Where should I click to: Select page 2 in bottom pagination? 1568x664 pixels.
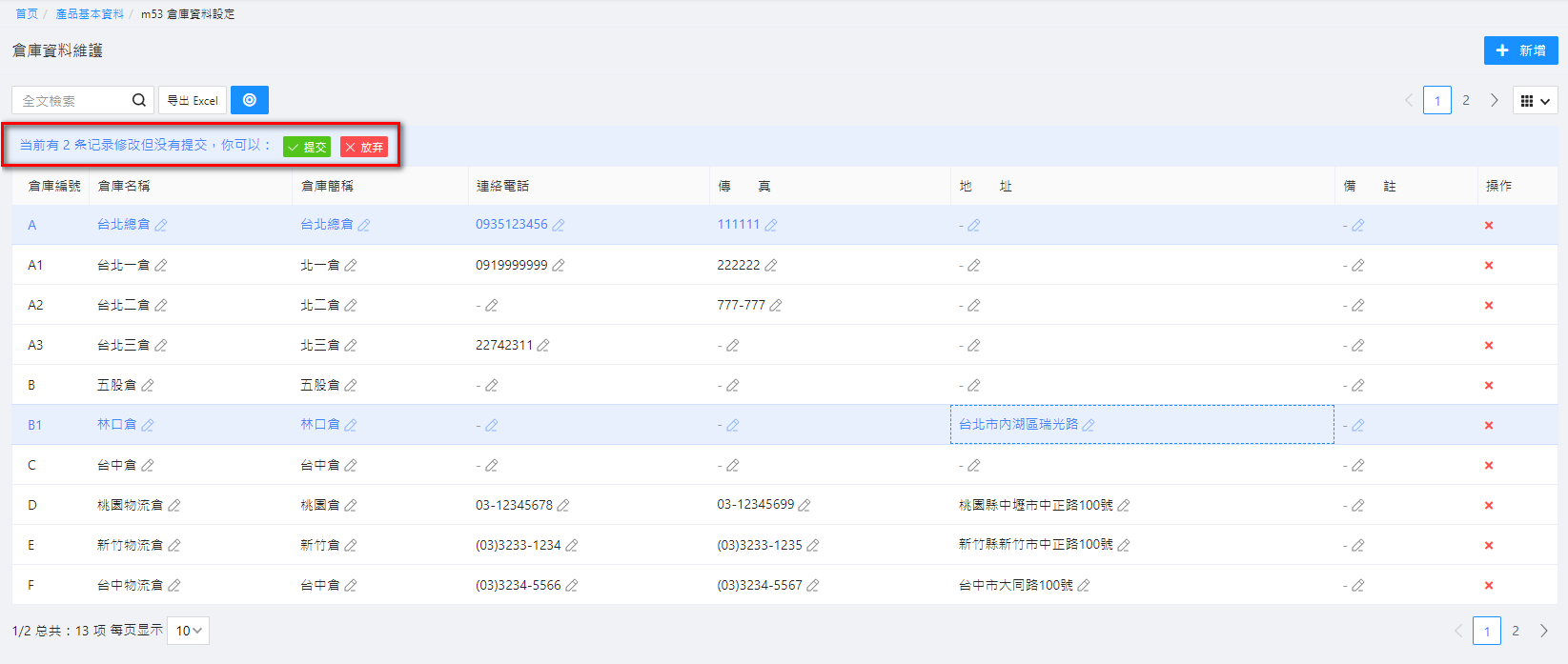(x=1516, y=631)
